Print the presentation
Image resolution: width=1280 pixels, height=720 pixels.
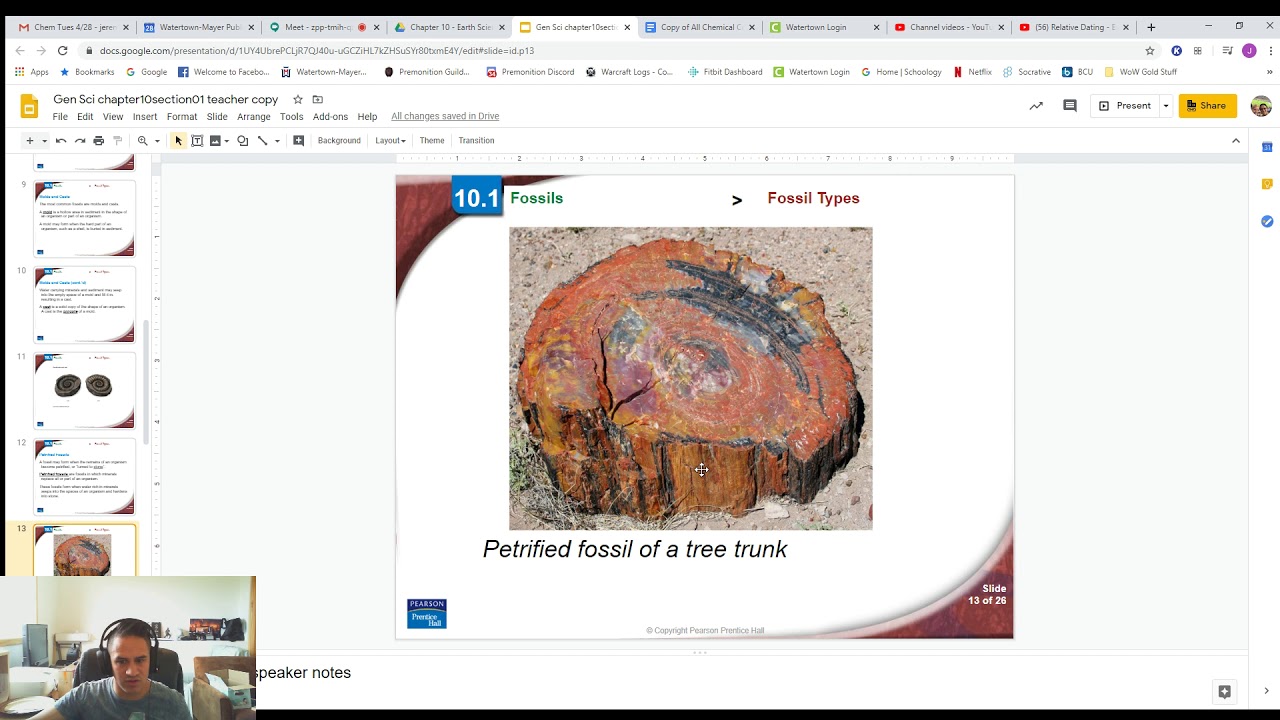pos(98,141)
